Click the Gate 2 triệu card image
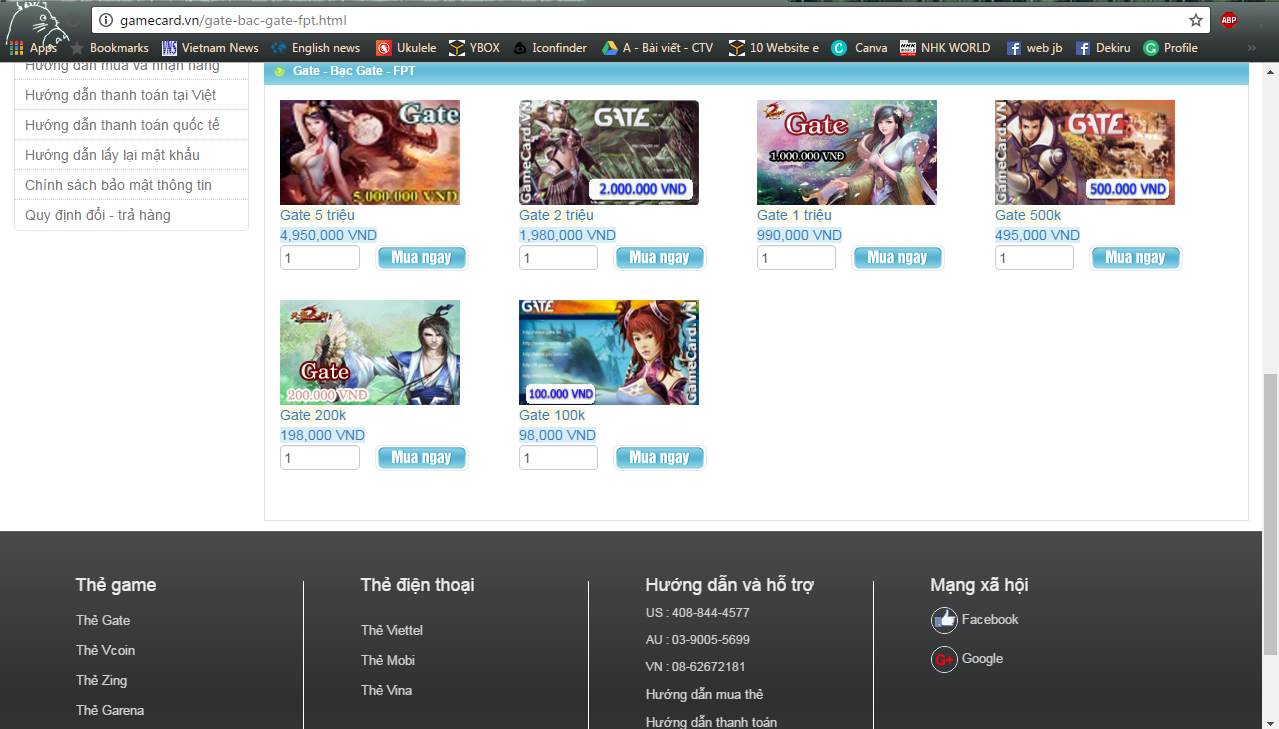 (609, 152)
